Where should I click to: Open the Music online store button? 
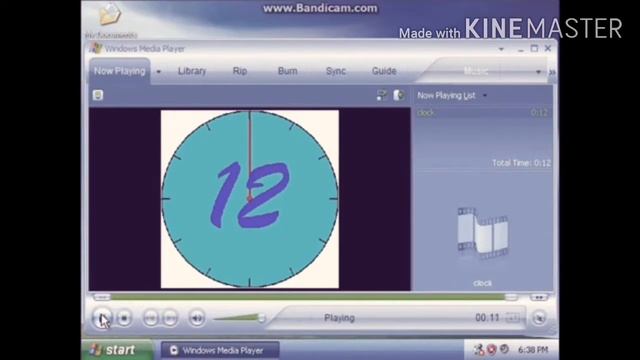click(476, 71)
